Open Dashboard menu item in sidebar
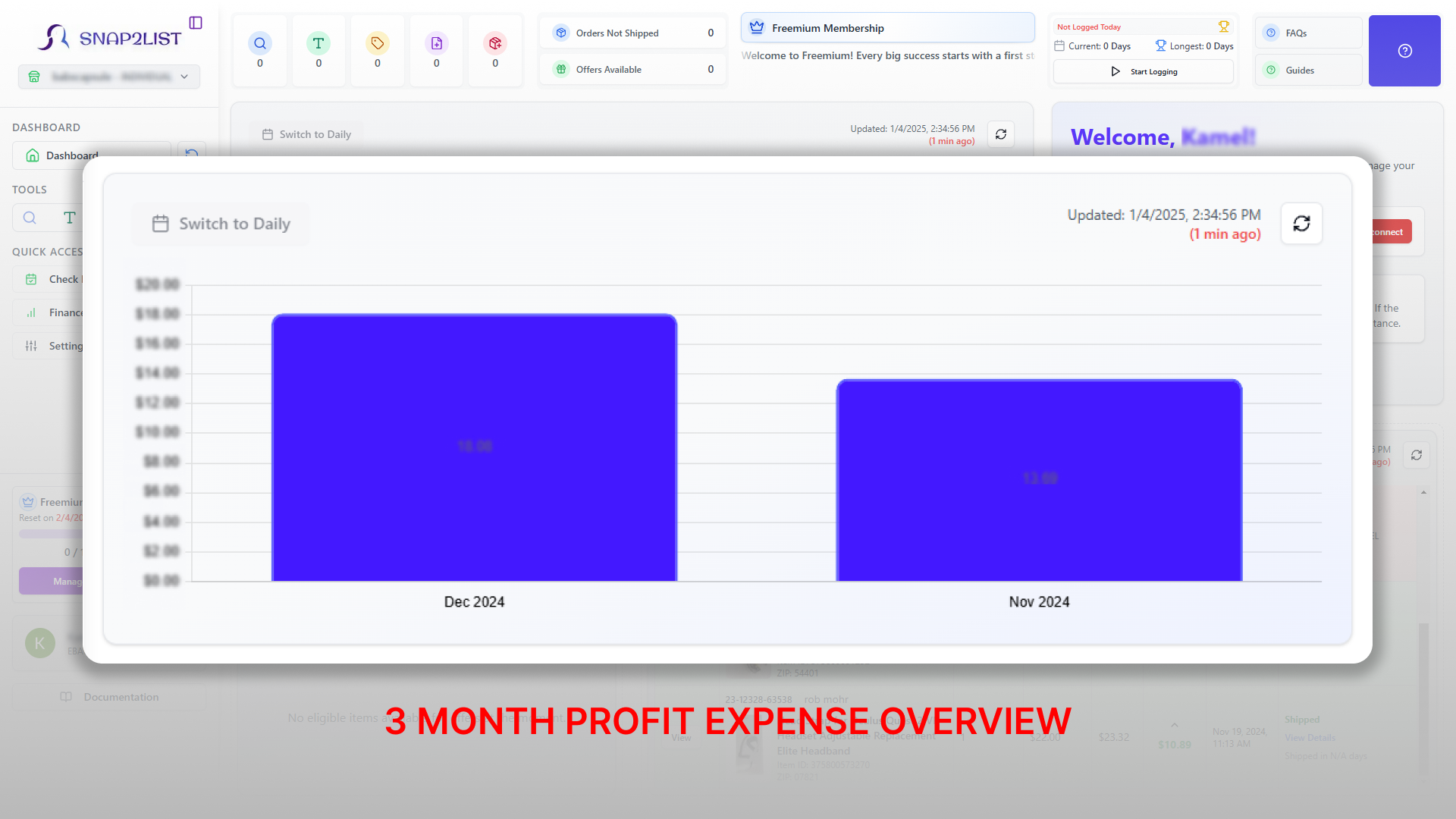 [x=72, y=155]
